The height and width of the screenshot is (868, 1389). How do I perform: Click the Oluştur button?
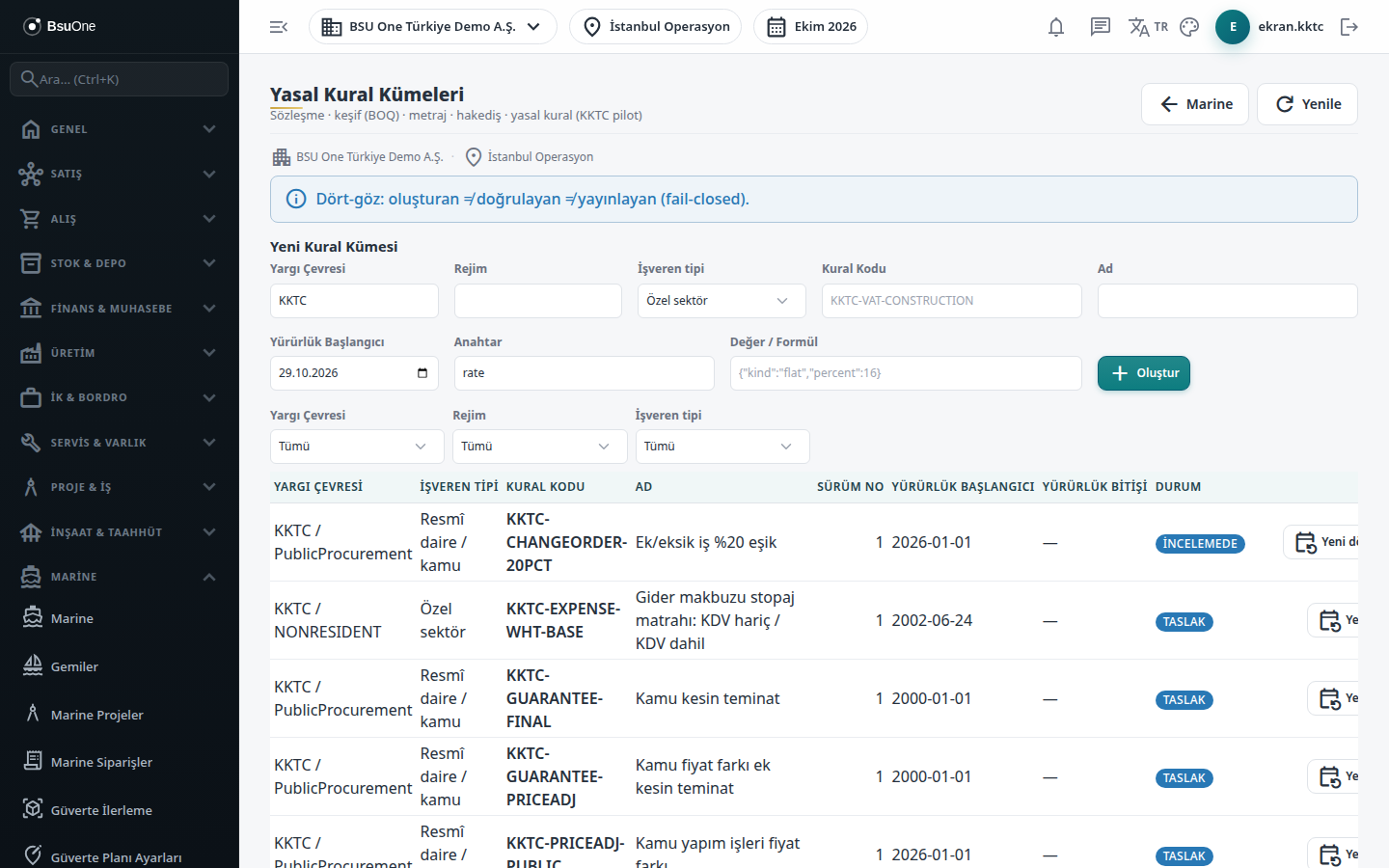(1144, 373)
